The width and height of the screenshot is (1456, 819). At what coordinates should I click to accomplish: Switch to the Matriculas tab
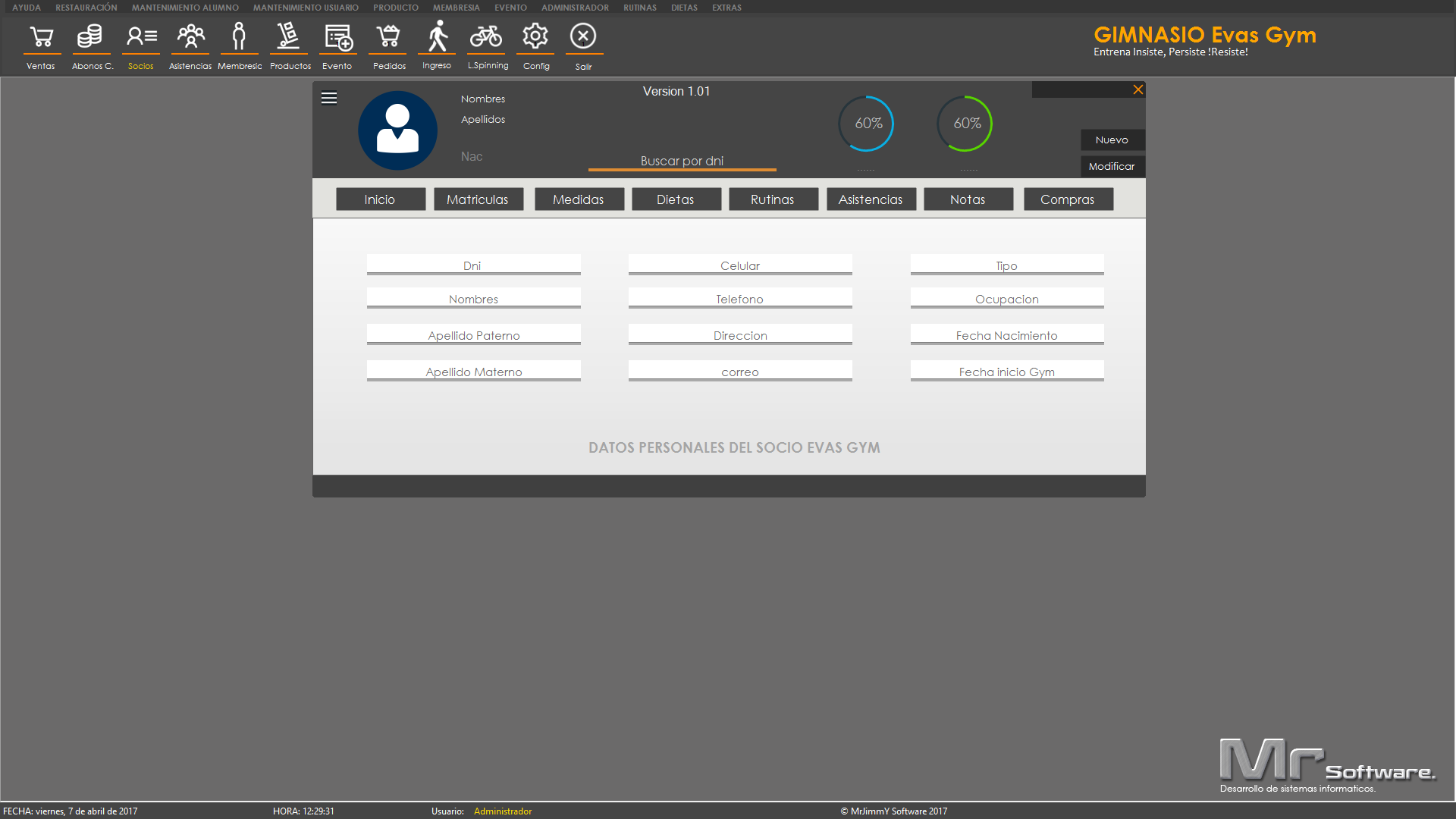(479, 199)
